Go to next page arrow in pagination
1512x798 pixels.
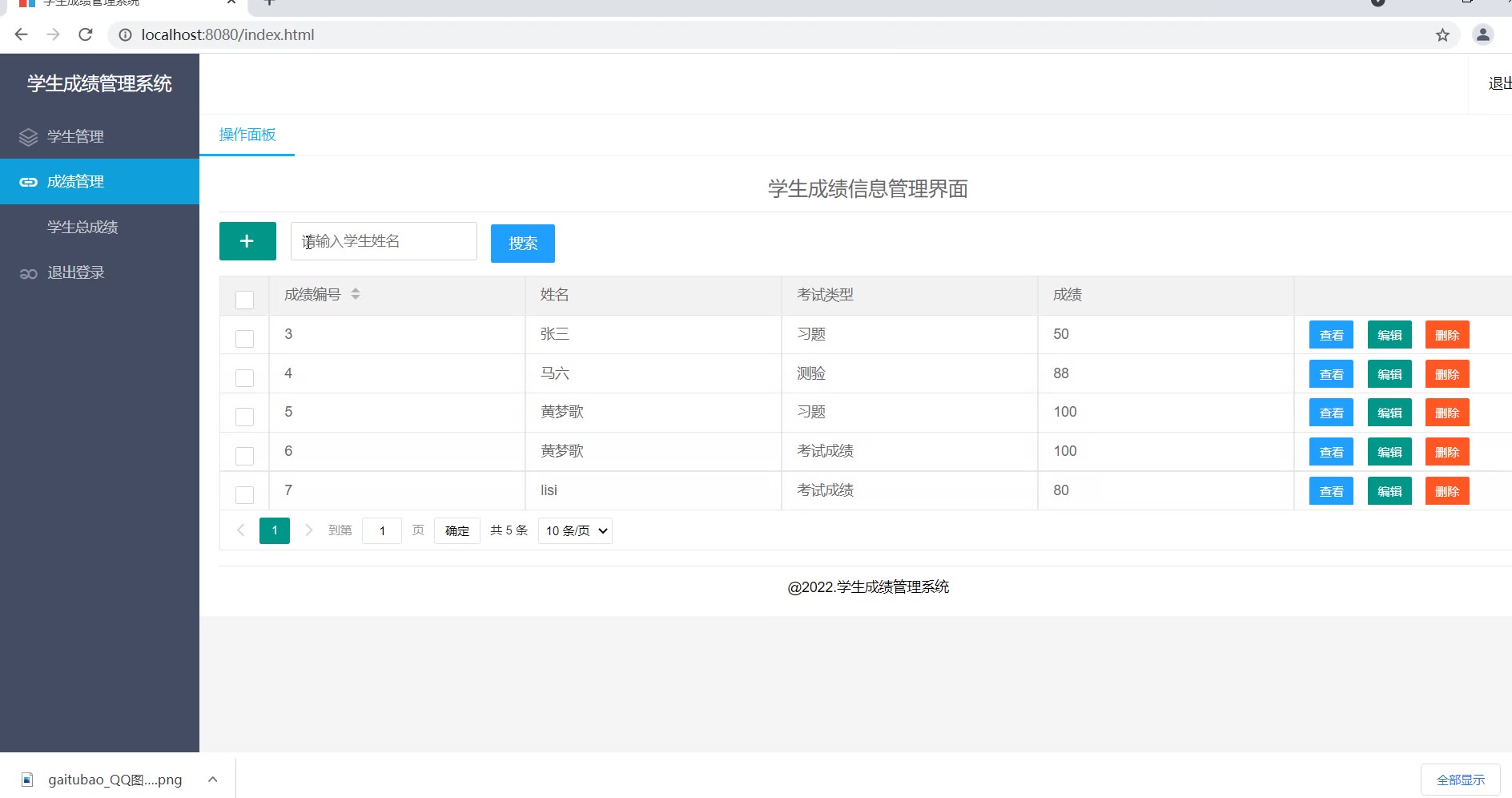308,530
